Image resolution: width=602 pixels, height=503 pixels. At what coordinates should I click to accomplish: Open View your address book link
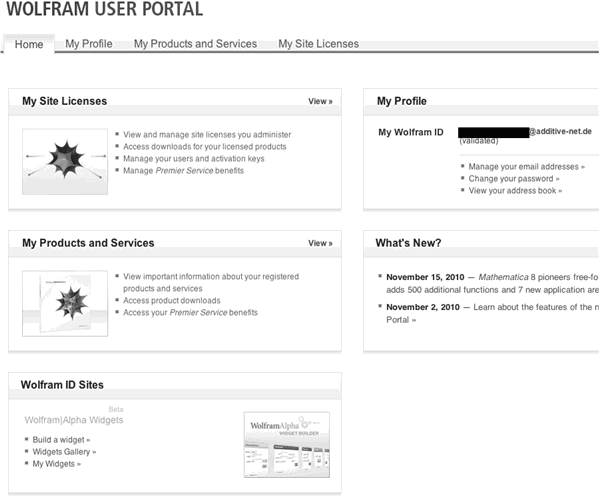tap(515, 190)
